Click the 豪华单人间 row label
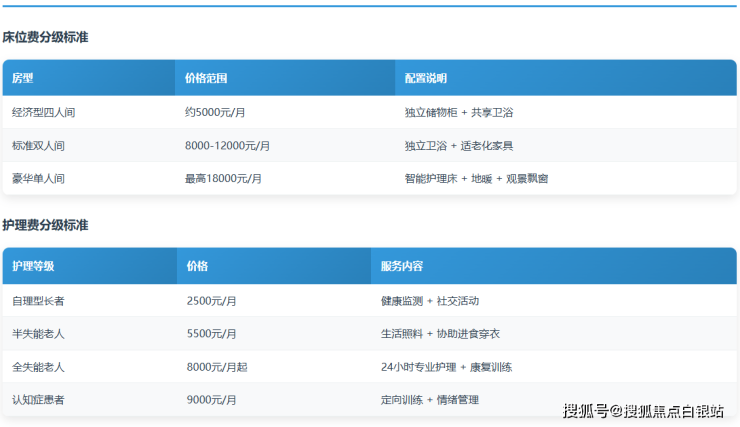This screenshot has width=740, height=427. (38, 178)
